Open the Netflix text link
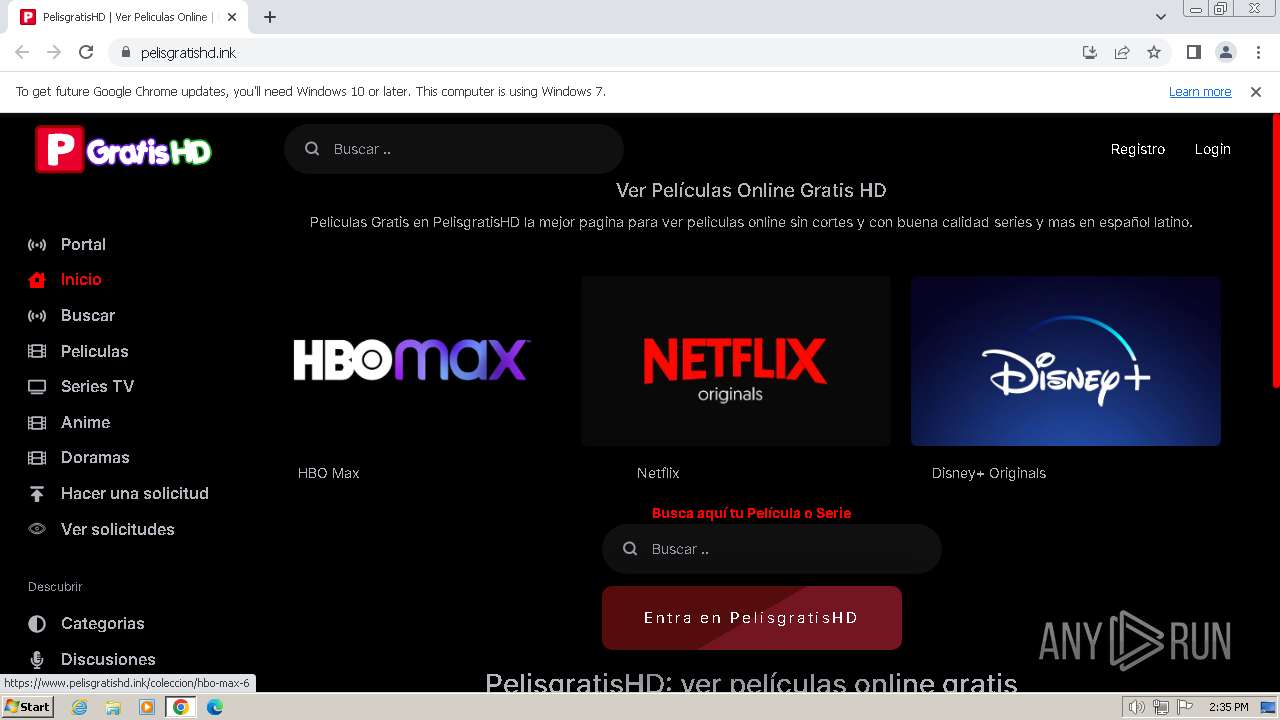This screenshot has height=720, width=1280. pyautogui.click(x=658, y=473)
